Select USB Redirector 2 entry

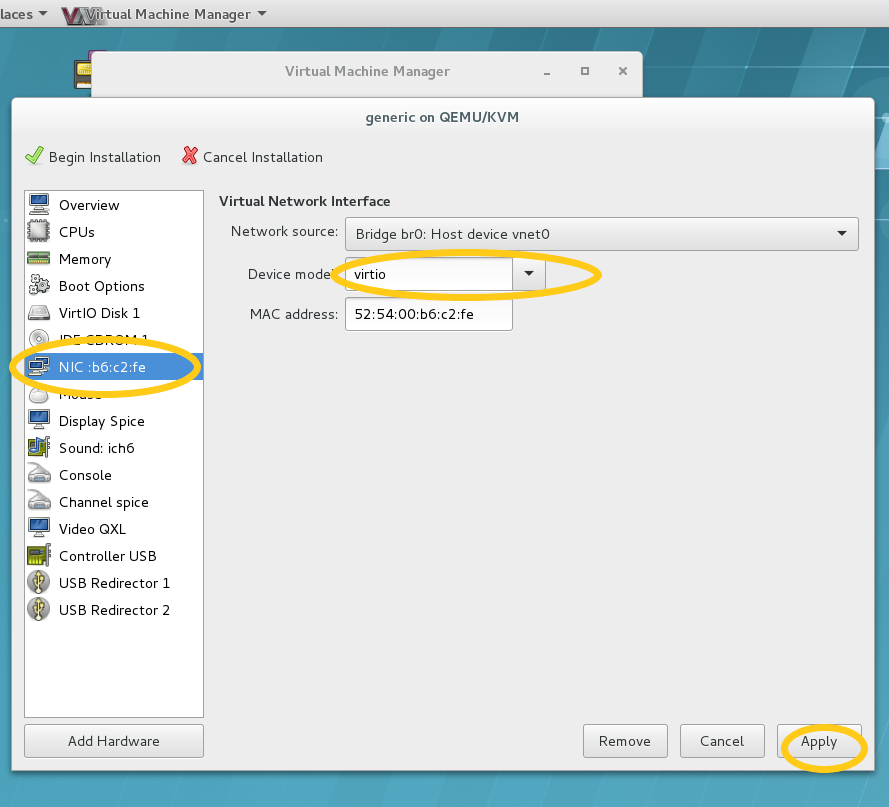click(x=114, y=610)
